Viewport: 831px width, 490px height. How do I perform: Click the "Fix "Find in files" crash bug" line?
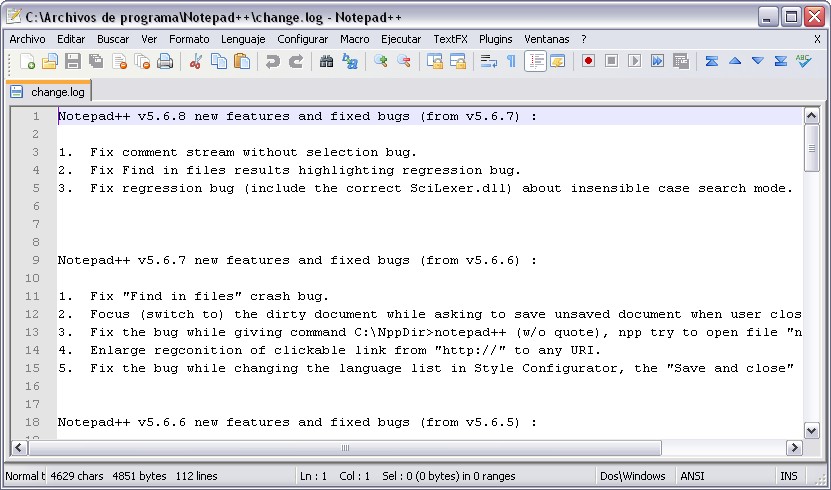tap(193, 296)
